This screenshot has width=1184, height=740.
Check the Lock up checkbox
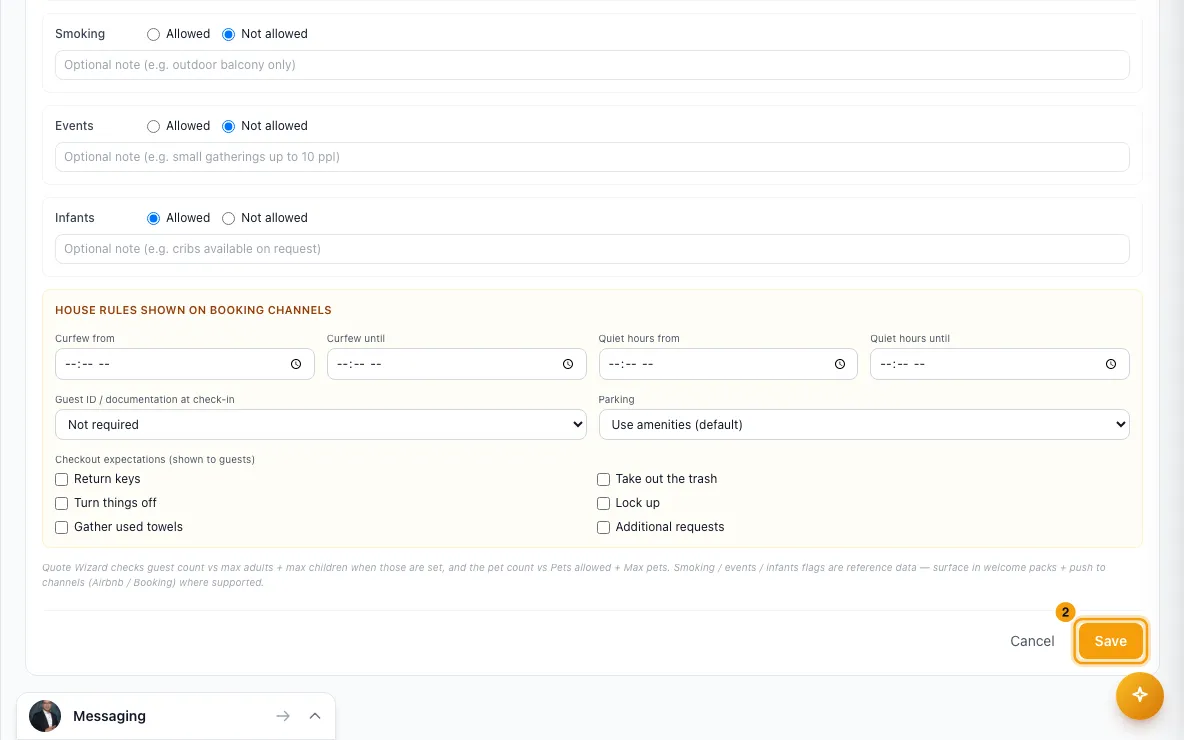(603, 504)
